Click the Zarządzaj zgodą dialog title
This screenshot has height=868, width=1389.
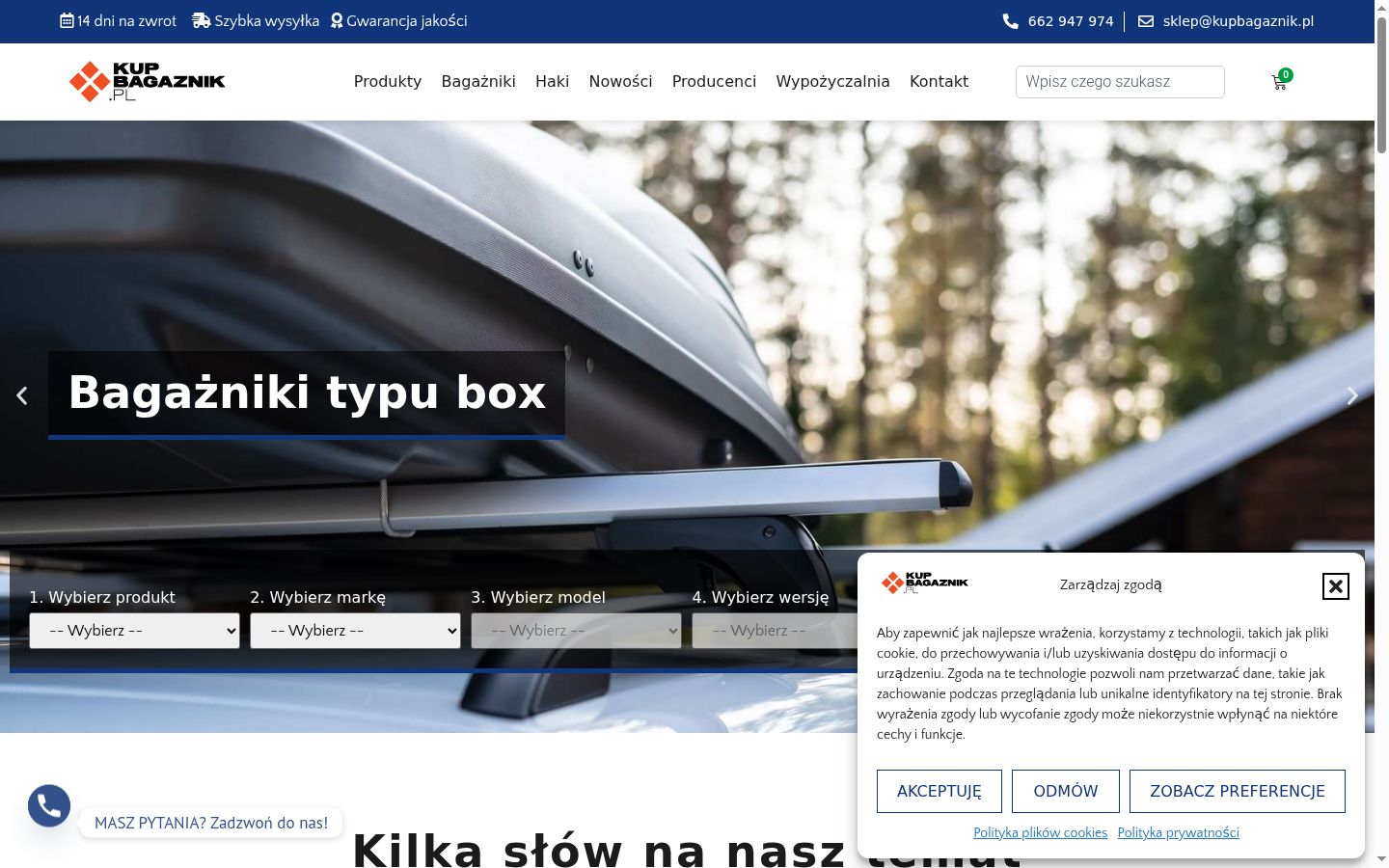[1111, 584]
